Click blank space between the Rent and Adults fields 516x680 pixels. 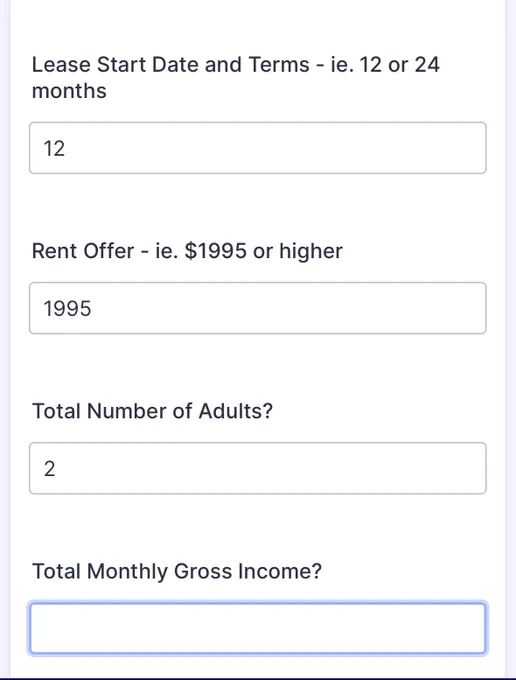click(x=258, y=366)
